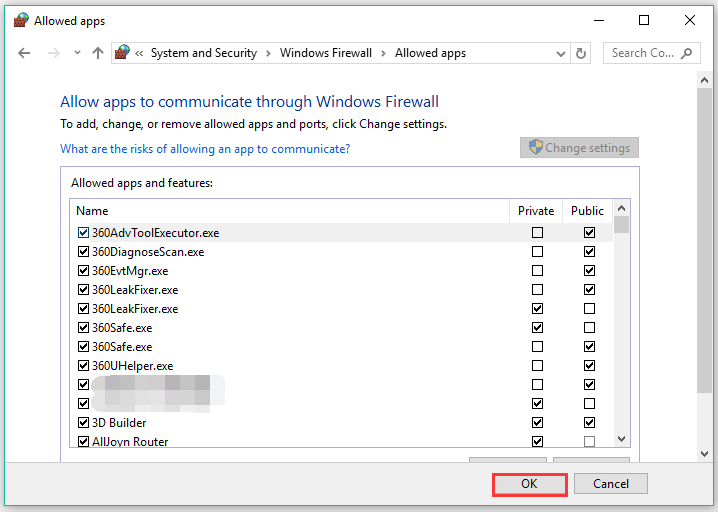Go back with the Back arrow

(x=24, y=53)
